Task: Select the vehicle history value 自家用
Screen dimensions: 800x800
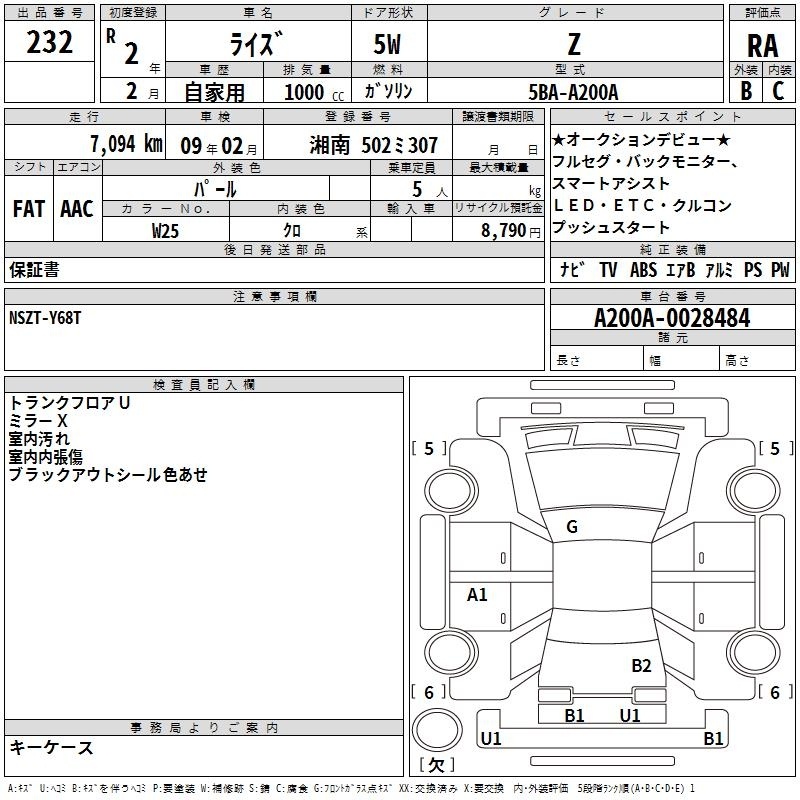Action: (214, 92)
